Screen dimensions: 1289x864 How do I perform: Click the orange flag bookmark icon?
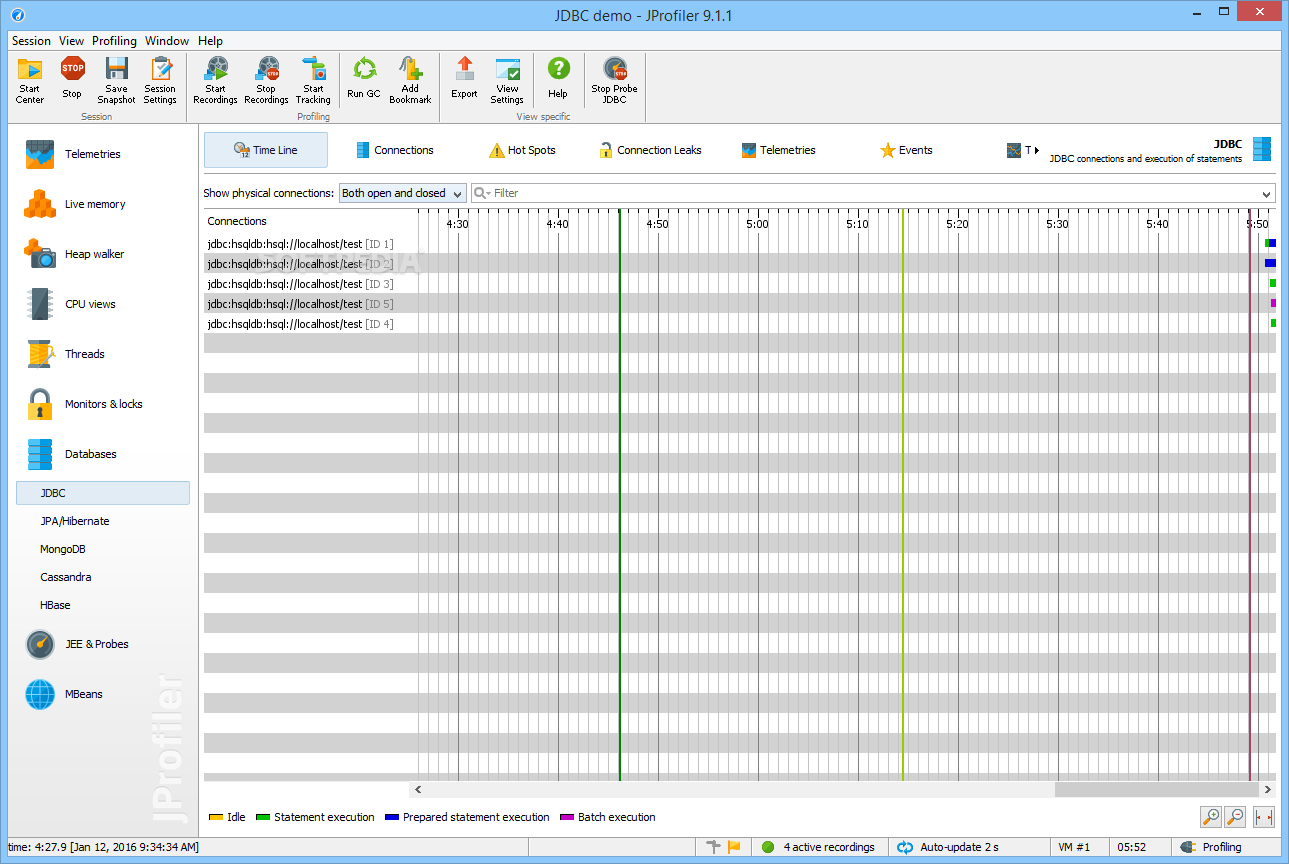[x=734, y=847]
